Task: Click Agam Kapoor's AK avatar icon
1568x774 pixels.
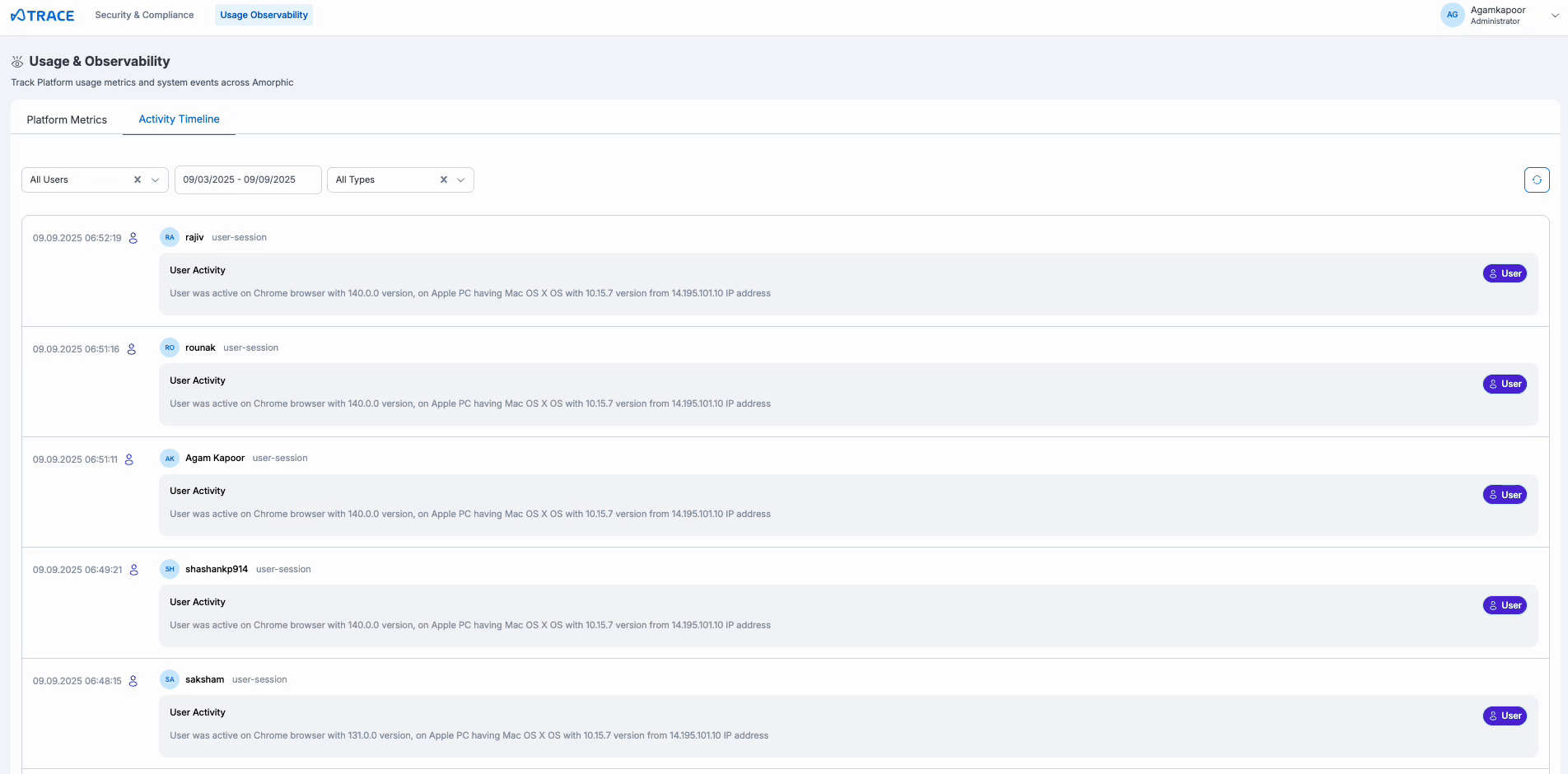Action: [169, 458]
